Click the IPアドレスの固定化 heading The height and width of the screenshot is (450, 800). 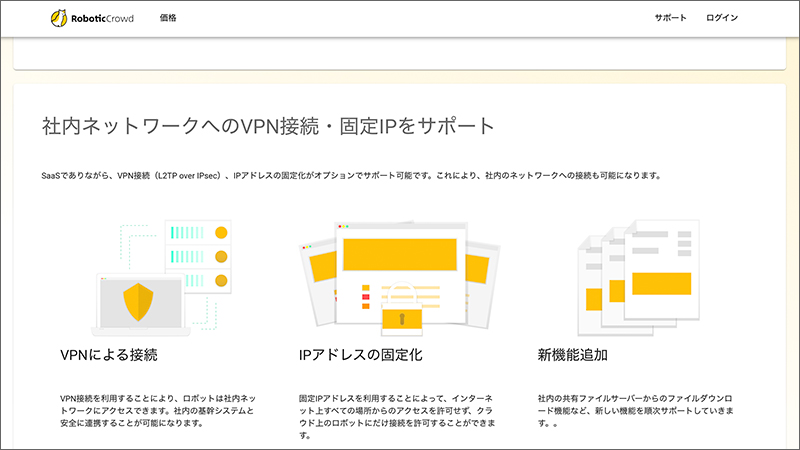pyautogui.click(x=360, y=355)
